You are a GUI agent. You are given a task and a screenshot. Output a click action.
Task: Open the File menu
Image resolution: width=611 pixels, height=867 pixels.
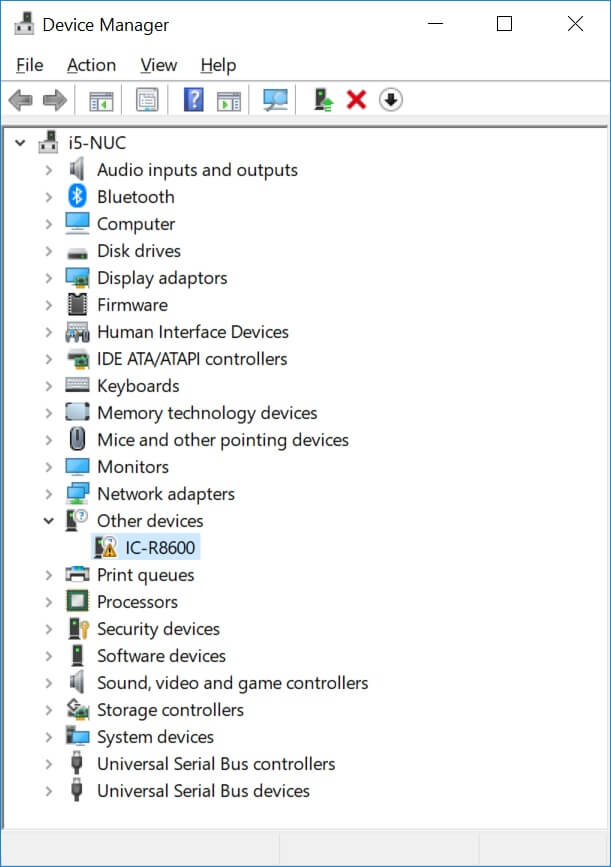click(30, 65)
